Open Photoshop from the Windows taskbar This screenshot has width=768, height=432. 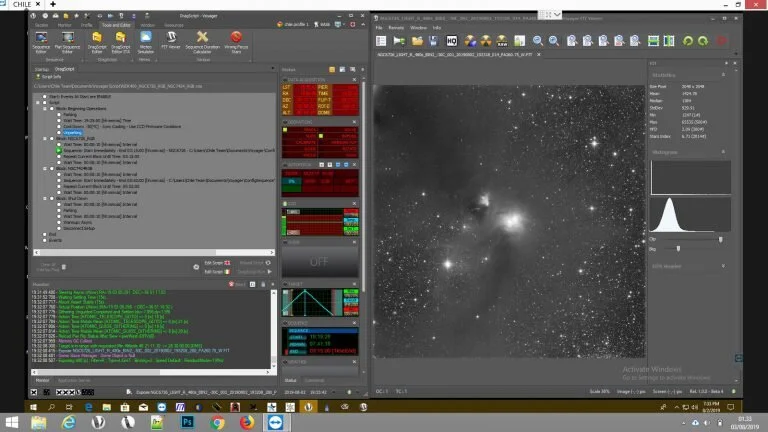187,422
